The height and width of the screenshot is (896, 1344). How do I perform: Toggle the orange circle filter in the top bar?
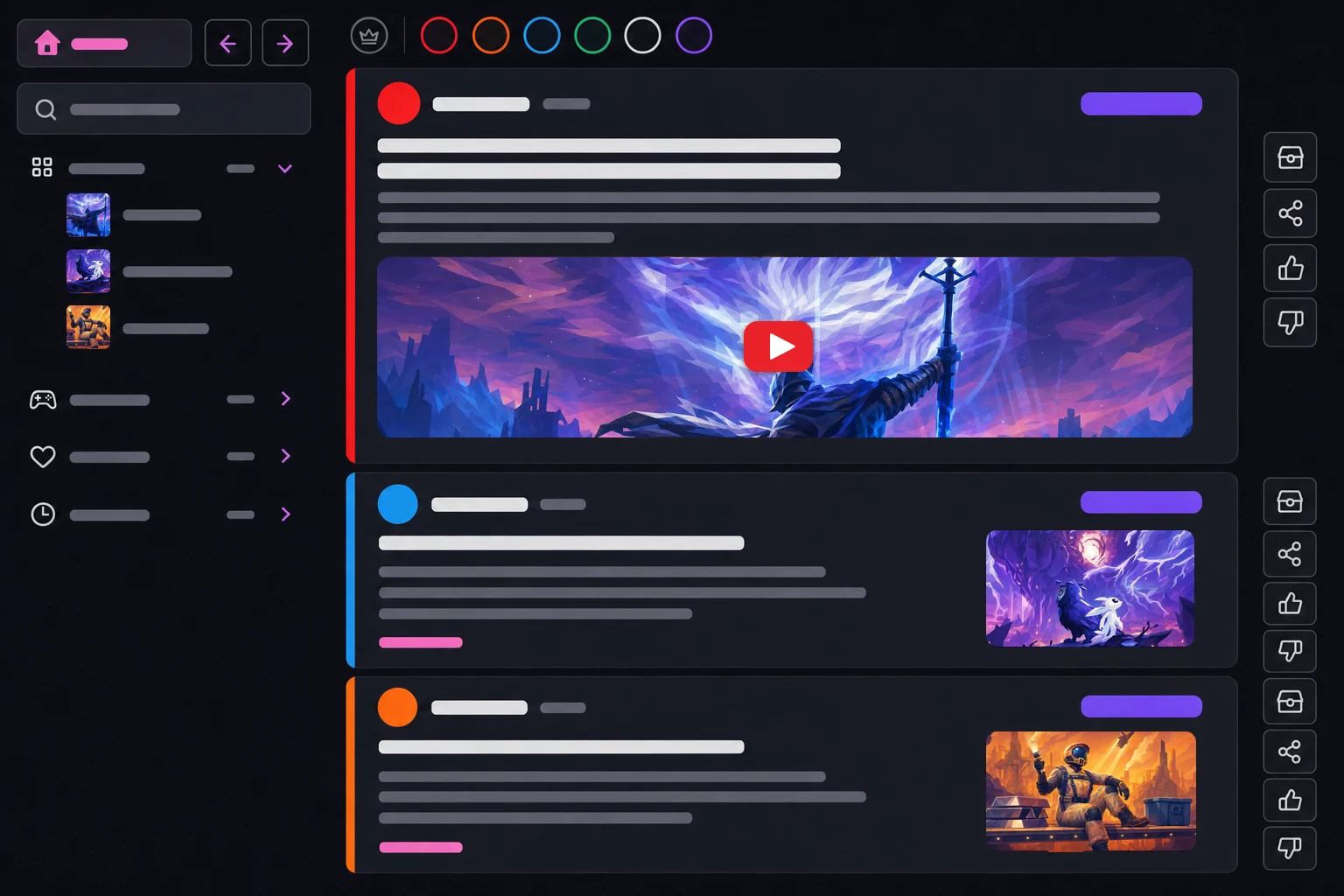[x=491, y=36]
